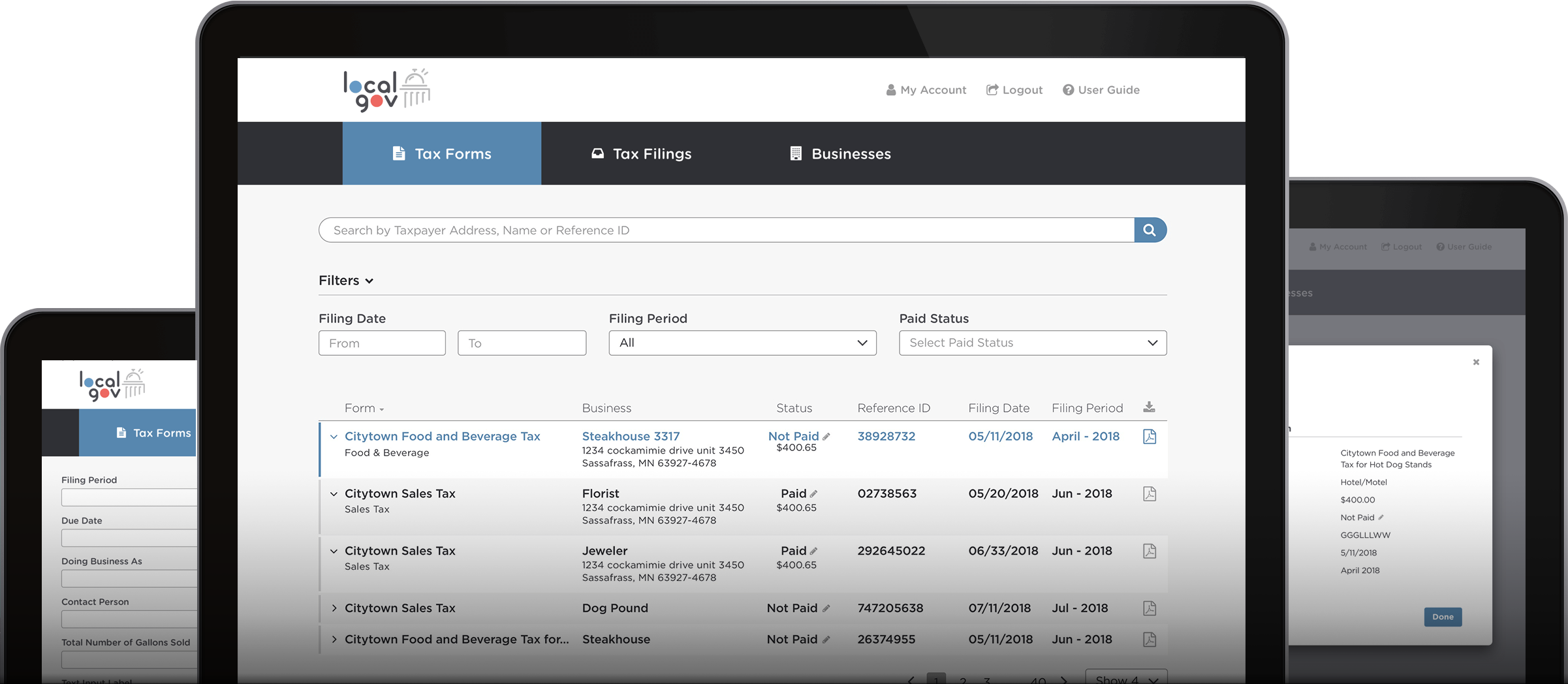
Task: Edit the Not Paid status for Dog Pound
Action: click(825, 608)
